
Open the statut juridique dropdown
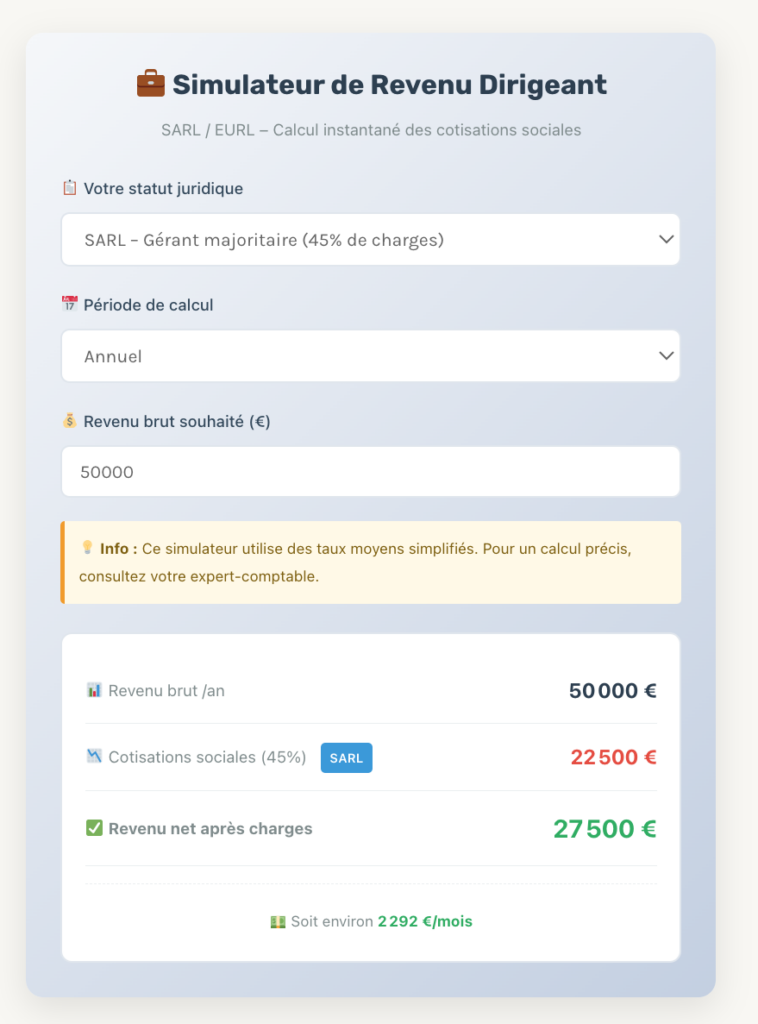point(370,239)
